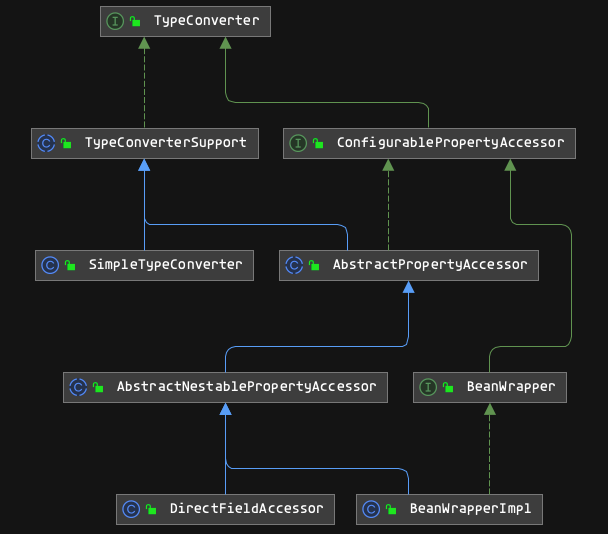Image resolution: width=608 pixels, height=534 pixels.
Task: Select the BeanWrapperImpl node label
Action: pos(470,509)
